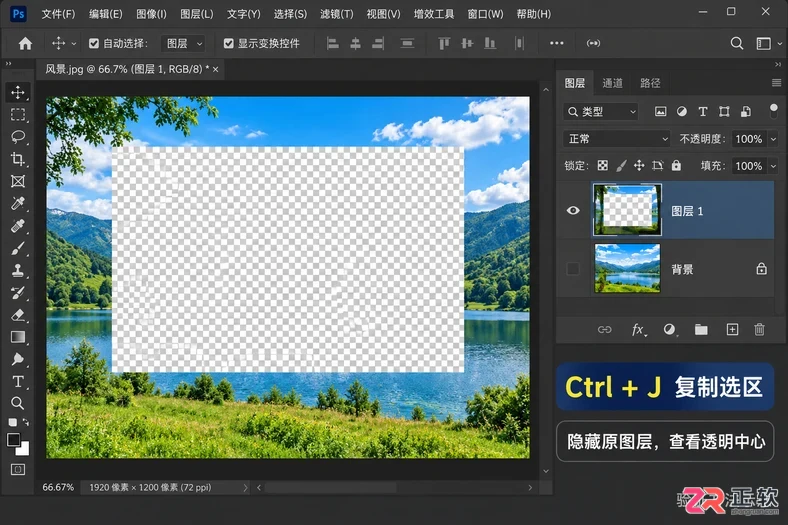The image size is (788, 525).
Task: Select the 背景 layer thumbnail
Action: tap(627, 268)
